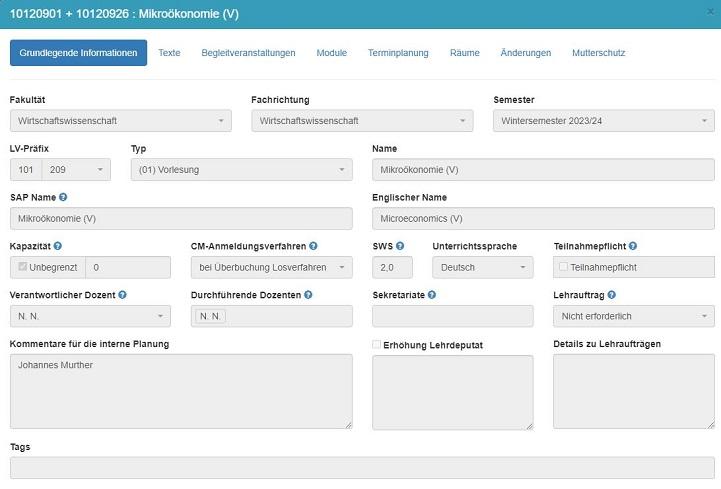
Task: Click help icon next to SAP Name
Action: 63,197
